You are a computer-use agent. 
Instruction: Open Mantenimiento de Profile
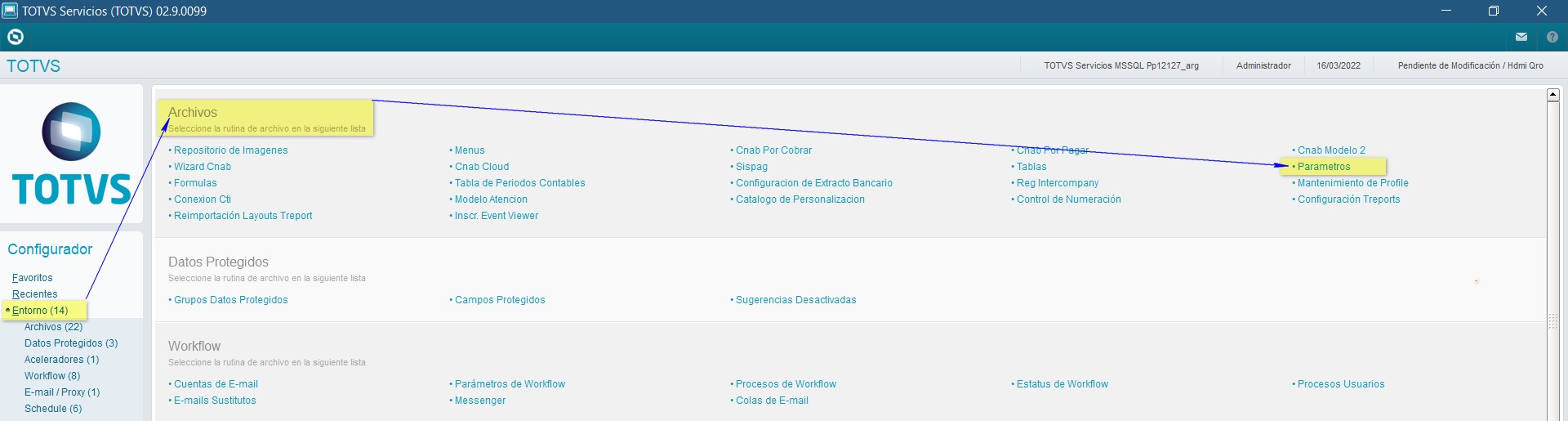[x=1352, y=183]
